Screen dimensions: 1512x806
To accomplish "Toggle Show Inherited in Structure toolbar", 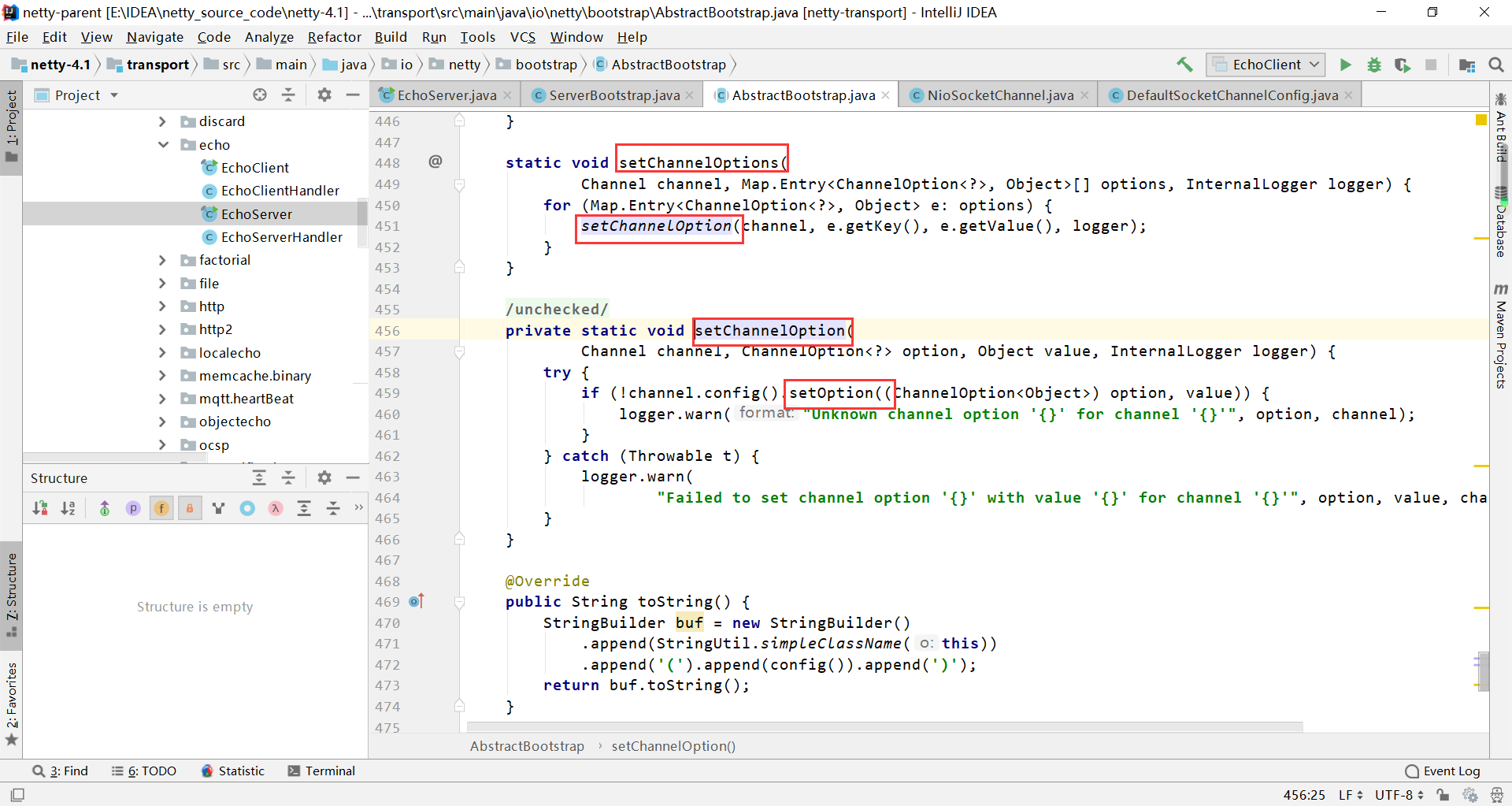I will click(x=105, y=508).
